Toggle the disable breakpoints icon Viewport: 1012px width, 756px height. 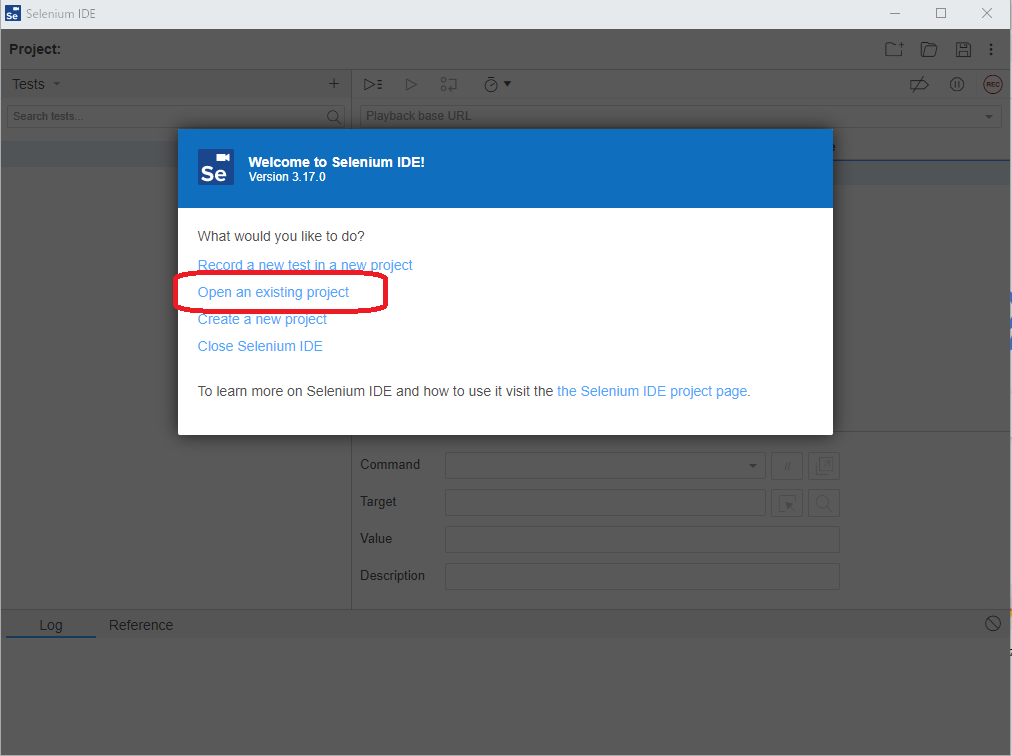919,84
